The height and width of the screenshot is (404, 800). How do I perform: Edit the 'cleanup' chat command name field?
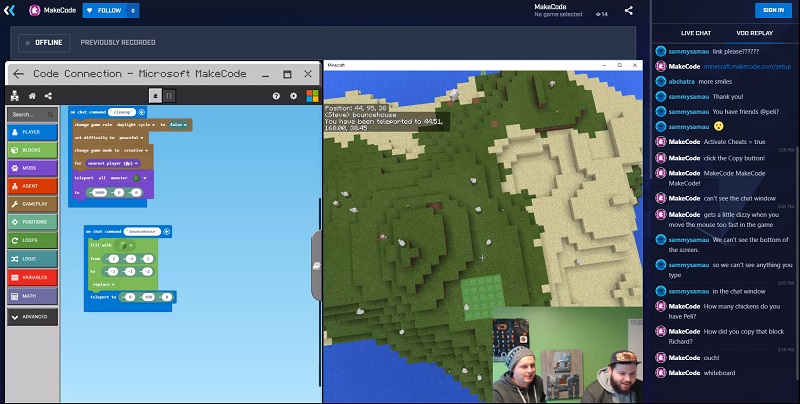tap(122, 112)
